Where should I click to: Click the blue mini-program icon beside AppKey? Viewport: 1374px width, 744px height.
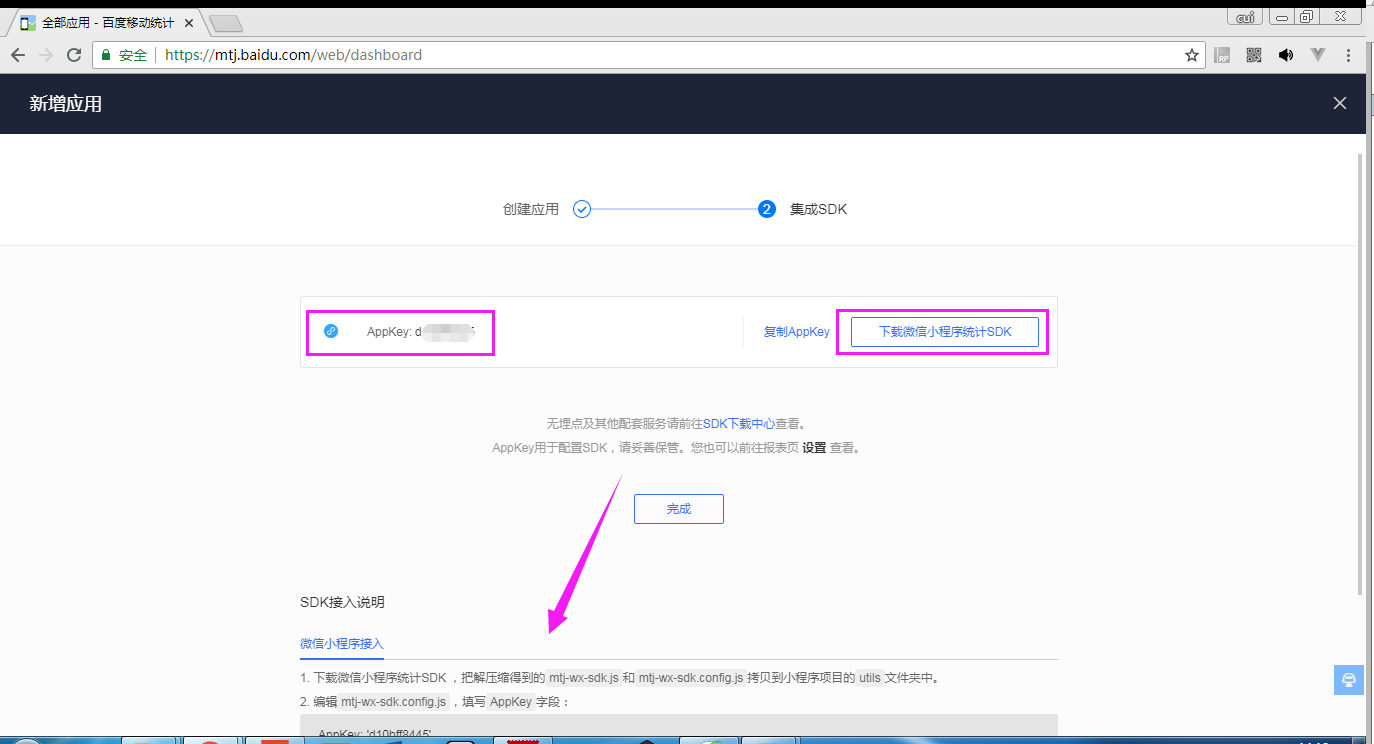pos(331,331)
